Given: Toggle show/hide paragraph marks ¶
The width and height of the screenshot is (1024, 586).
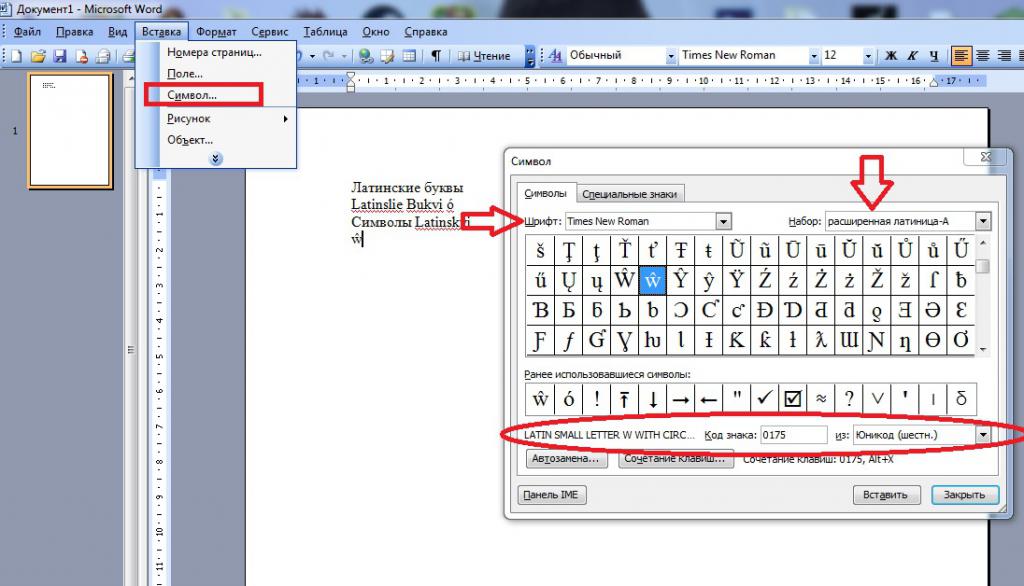Looking at the screenshot, I should [x=436, y=56].
